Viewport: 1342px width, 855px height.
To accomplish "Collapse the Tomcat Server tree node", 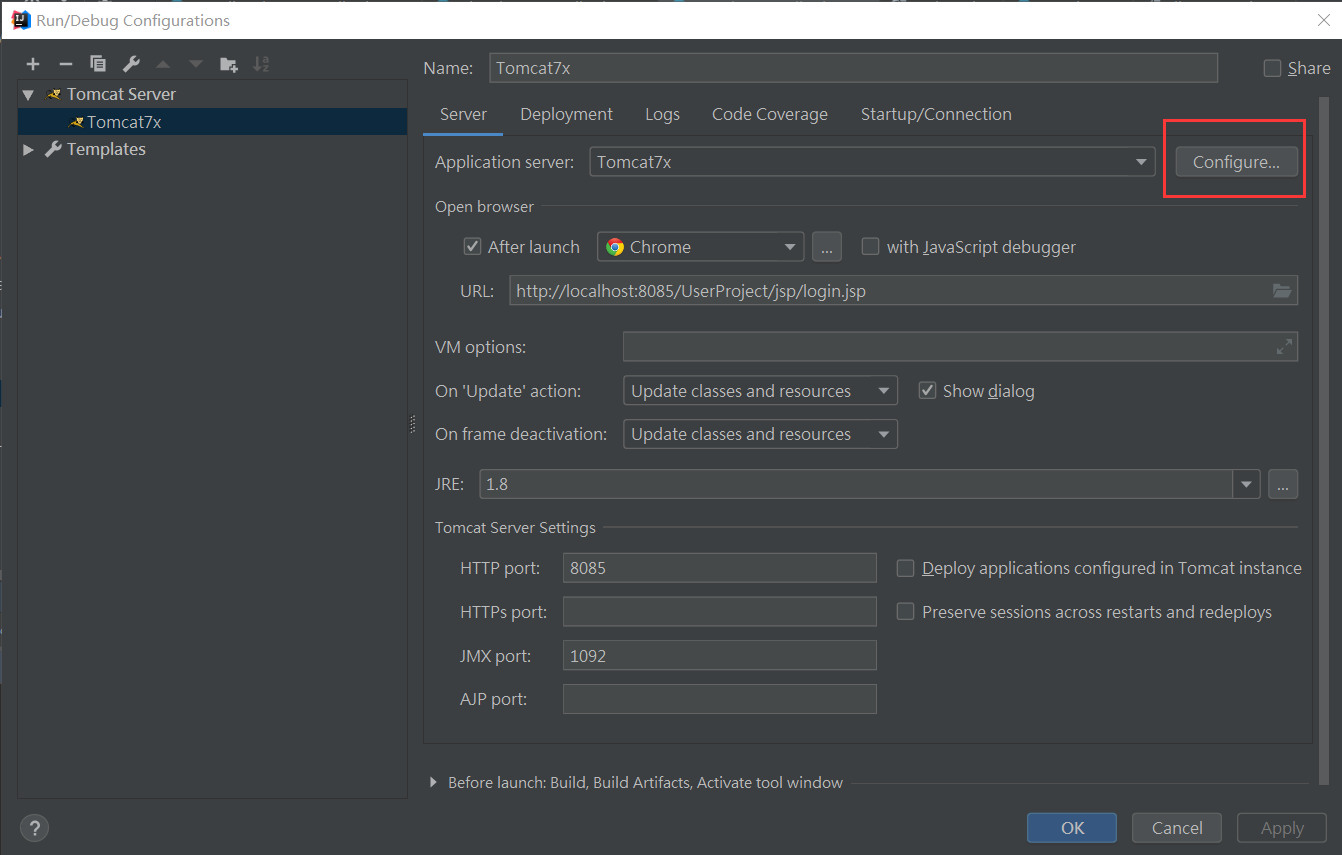I will click(x=28, y=94).
